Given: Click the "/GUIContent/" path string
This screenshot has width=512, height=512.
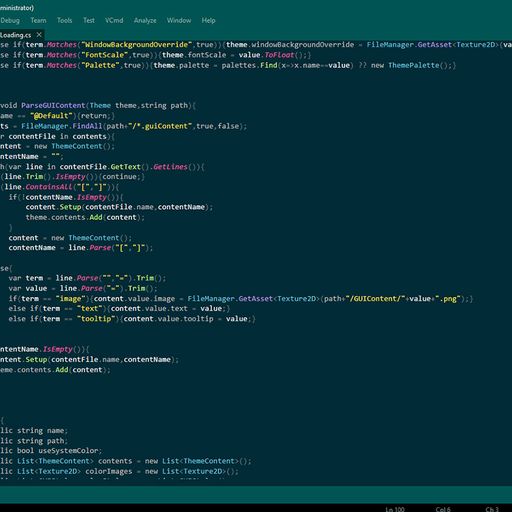Looking at the screenshot, I should tap(375, 299).
